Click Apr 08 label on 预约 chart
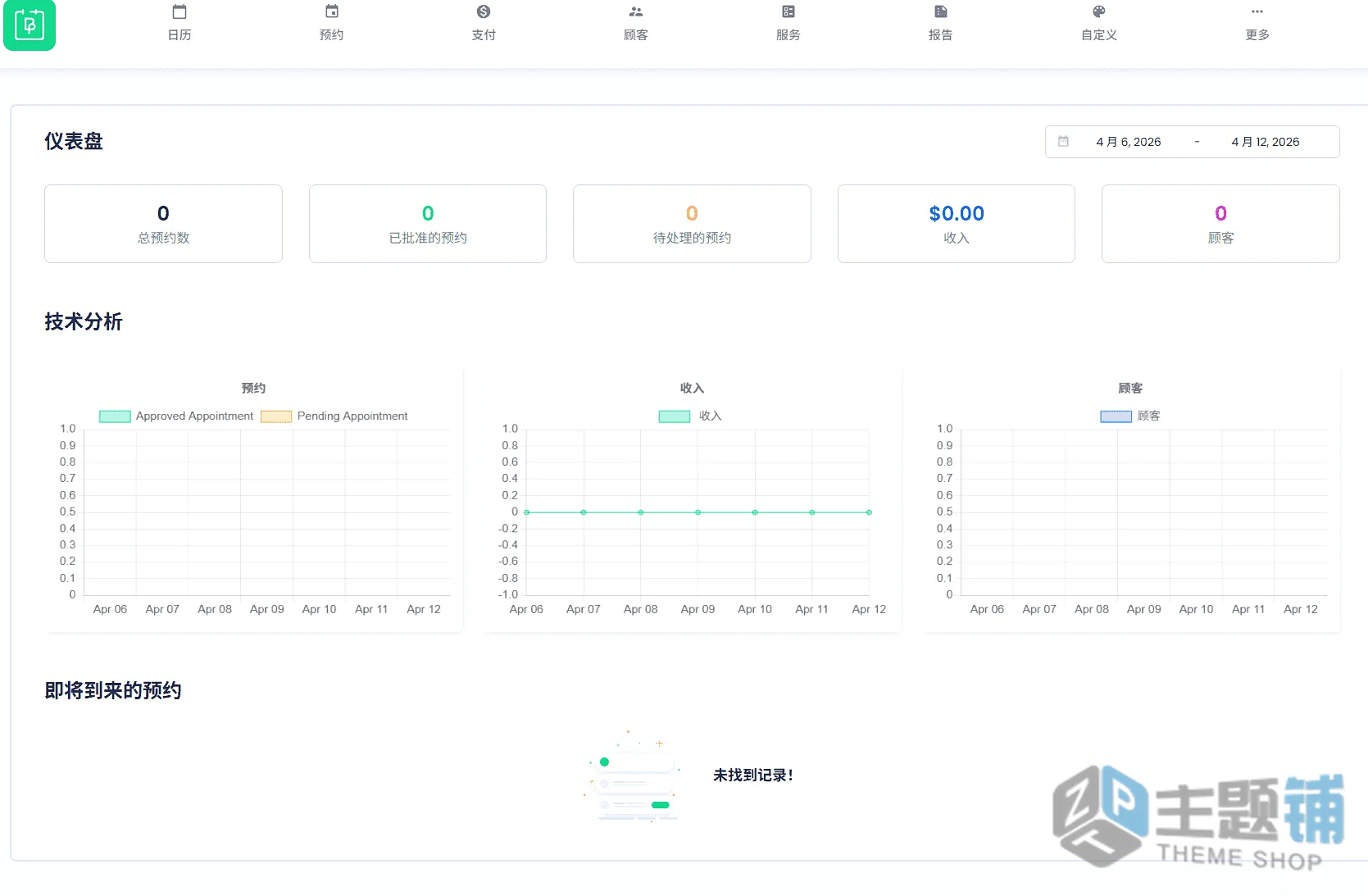 [215, 610]
